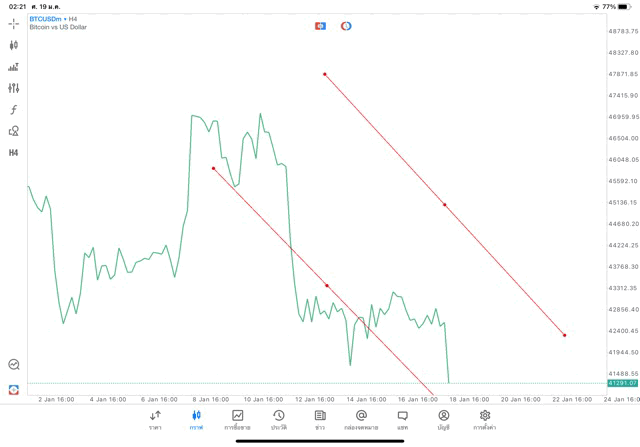Tap the red-blue one-click trading icon
The height and width of the screenshot is (447, 640).
[x=14, y=389]
